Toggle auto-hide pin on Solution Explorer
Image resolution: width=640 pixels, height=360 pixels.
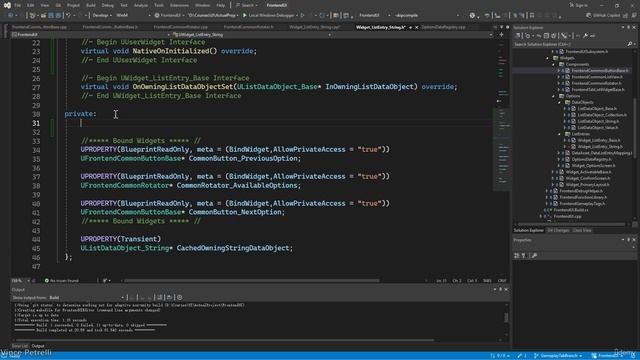click(x=629, y=27)
